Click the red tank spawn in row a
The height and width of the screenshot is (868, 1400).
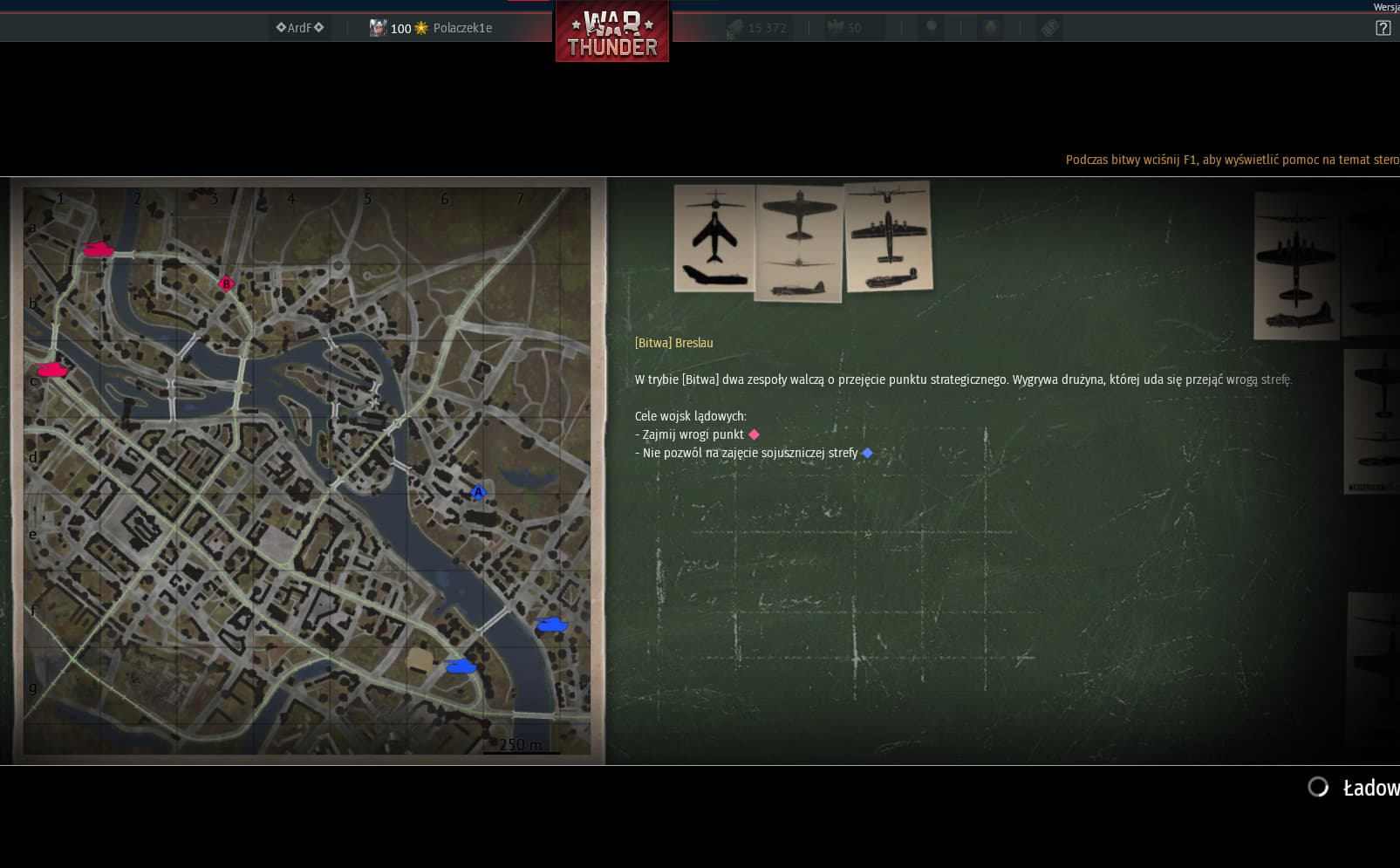tap(98, 249)
